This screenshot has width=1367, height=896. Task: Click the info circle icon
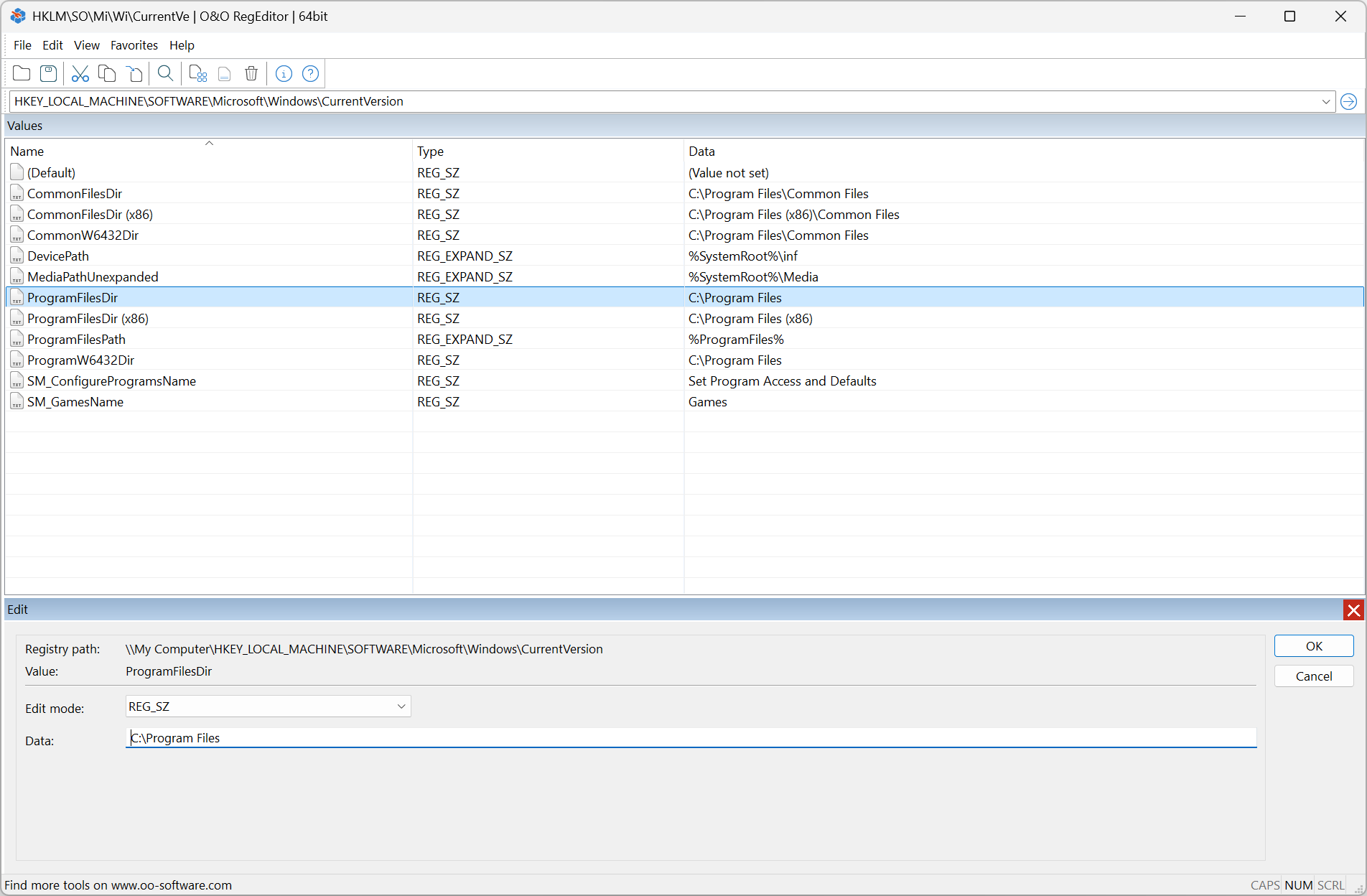click(x=284, y=73)
